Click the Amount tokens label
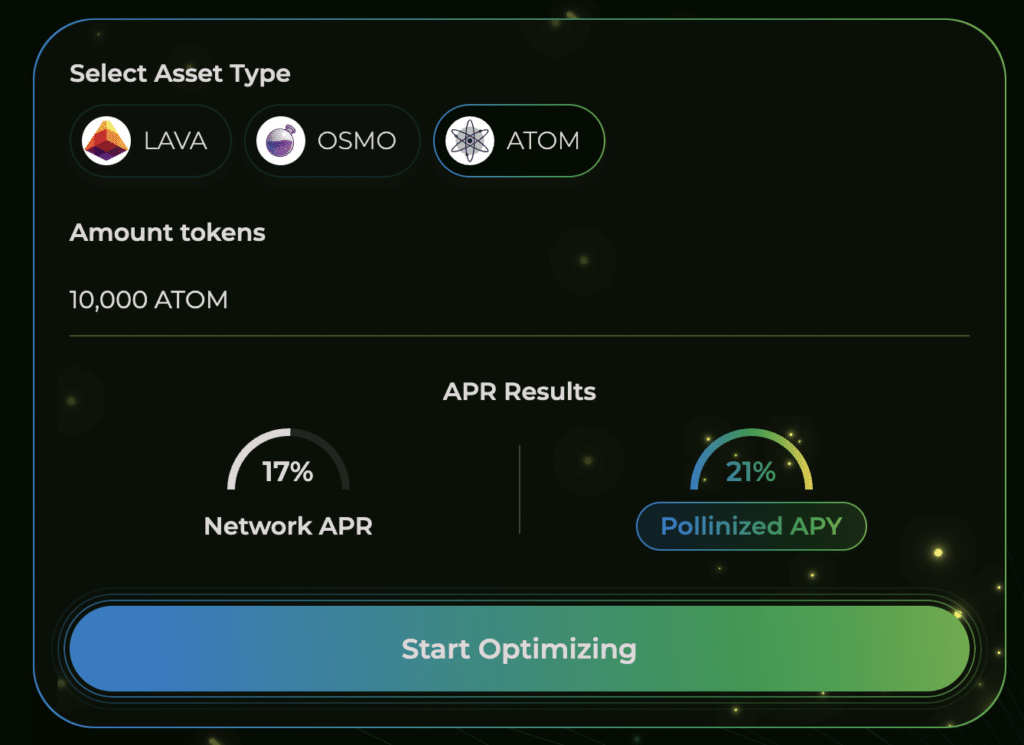1024x745 pixels. coord(166,233)
